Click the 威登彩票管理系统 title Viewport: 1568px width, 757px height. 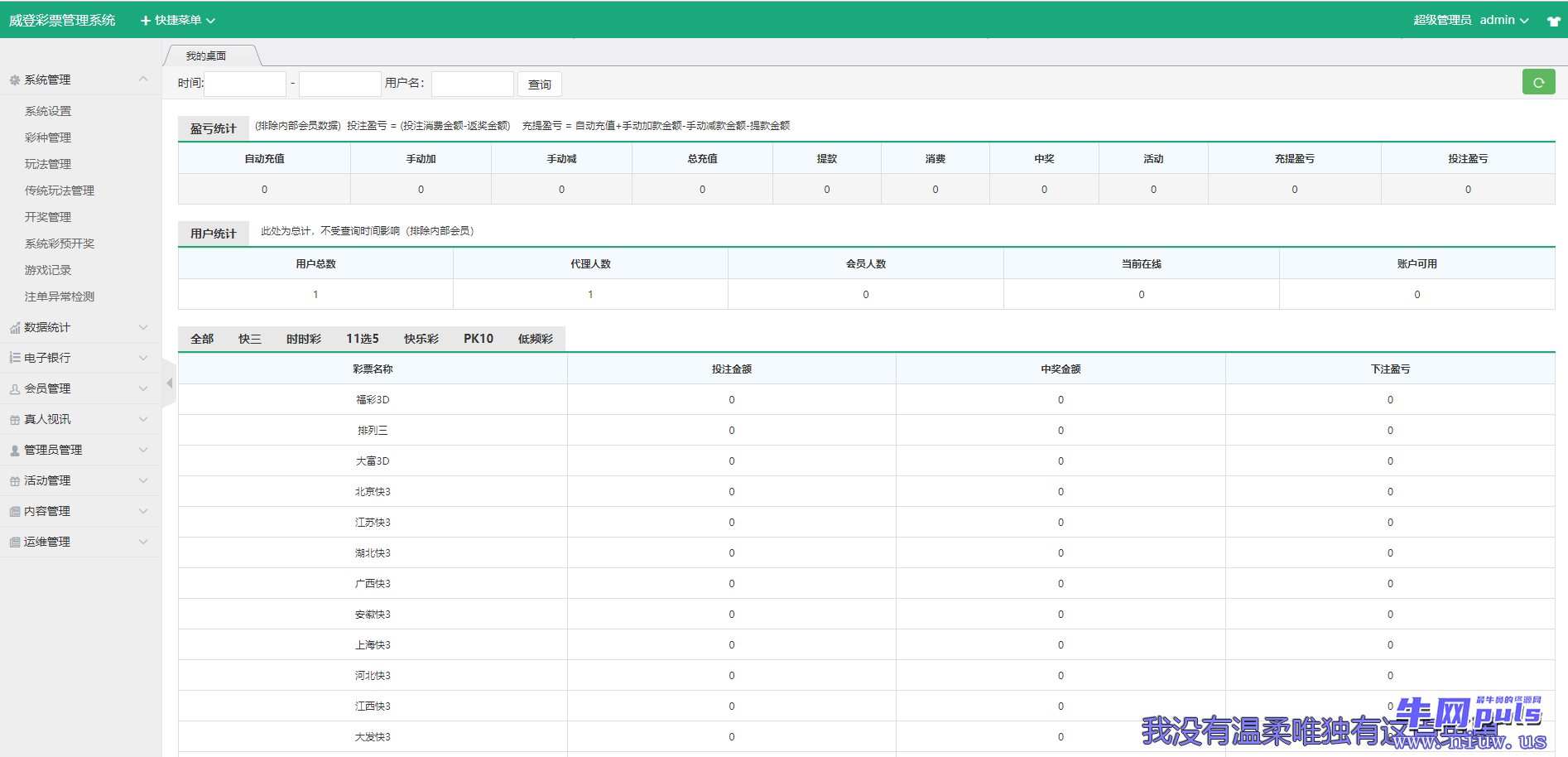click(x=62, y=20)
